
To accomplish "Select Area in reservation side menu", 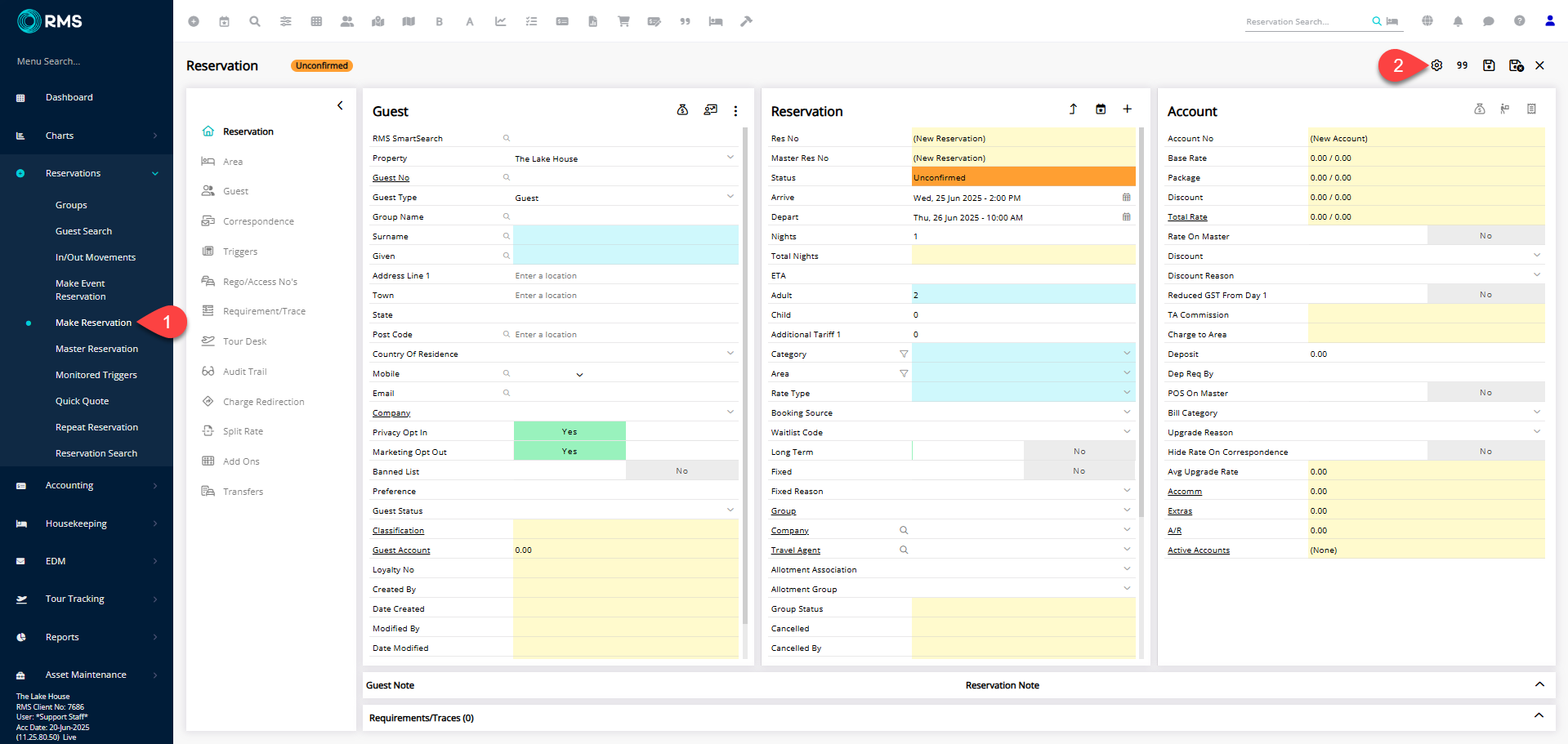I will [x=233, y=162].
